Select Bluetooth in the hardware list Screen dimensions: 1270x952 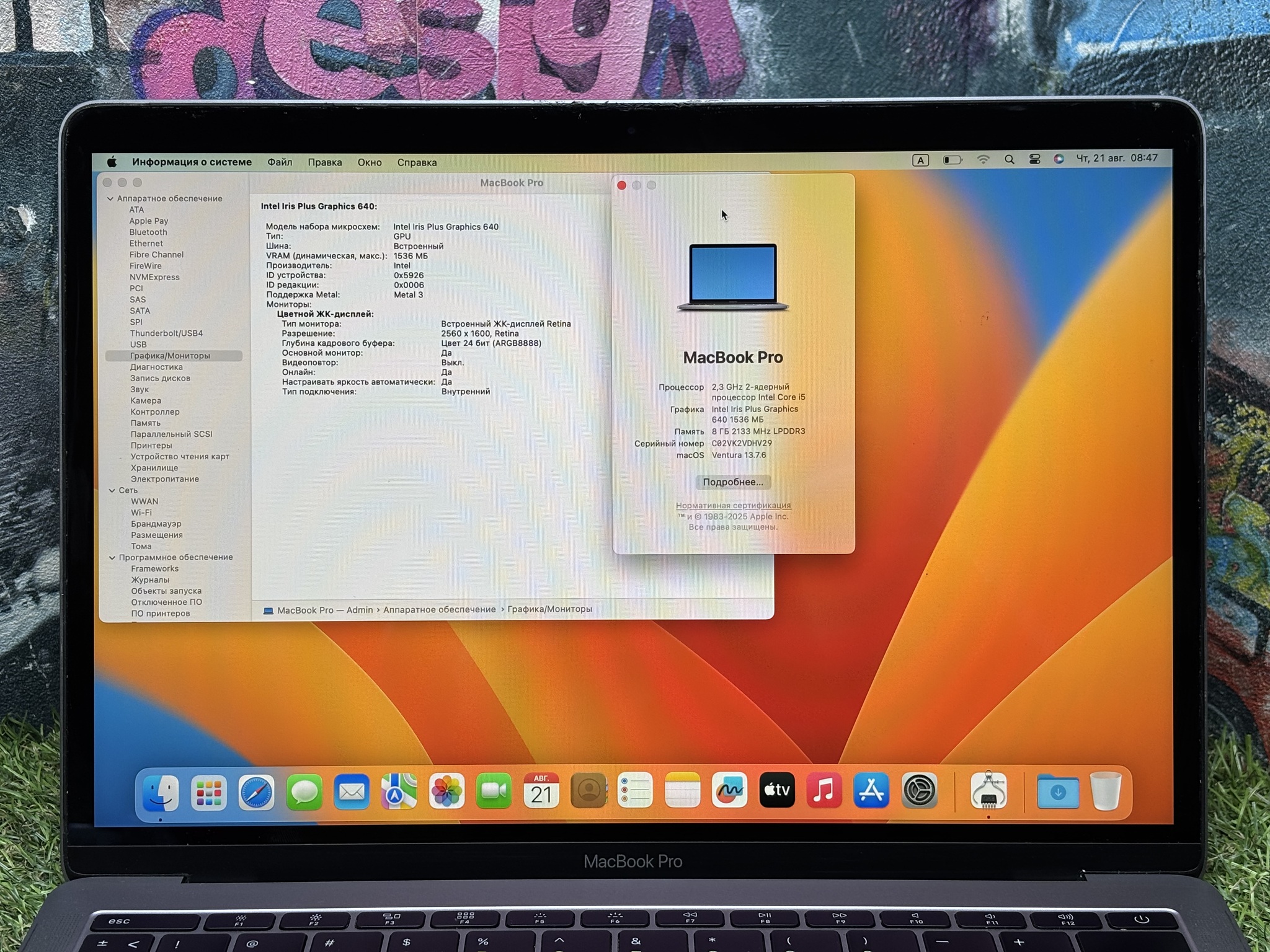[x=148, y=232]
